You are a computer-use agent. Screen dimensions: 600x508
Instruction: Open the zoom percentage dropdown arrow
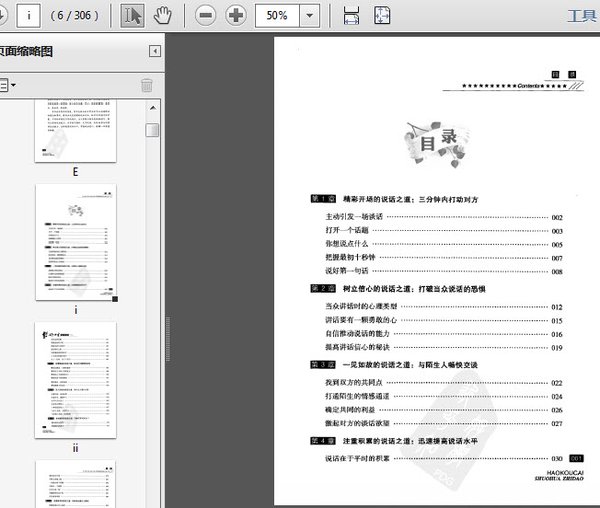tap(311, 16)
